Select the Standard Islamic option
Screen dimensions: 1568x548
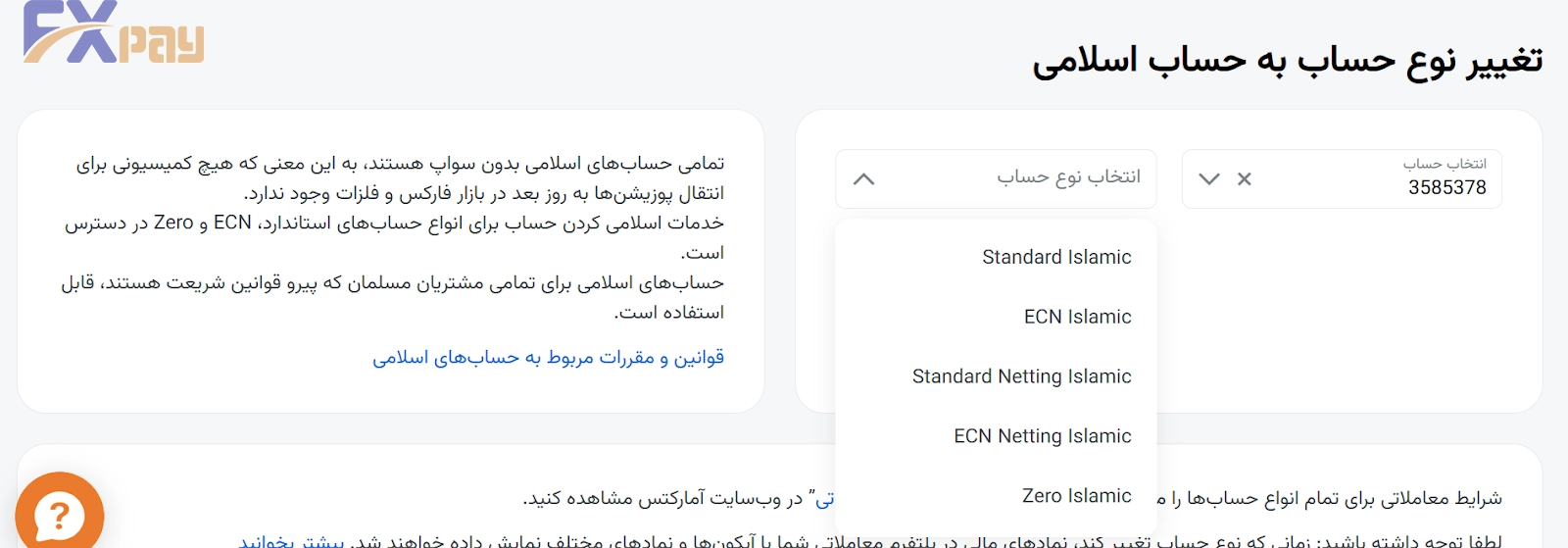(x=1056, y=257)
